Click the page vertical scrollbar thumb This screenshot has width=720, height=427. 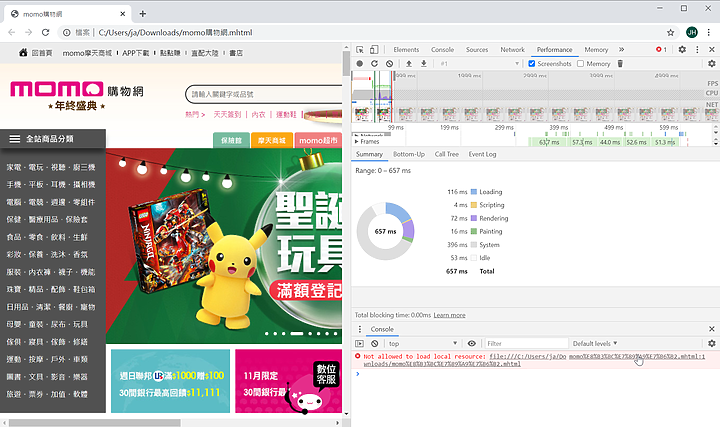click(x=346, y=63)
